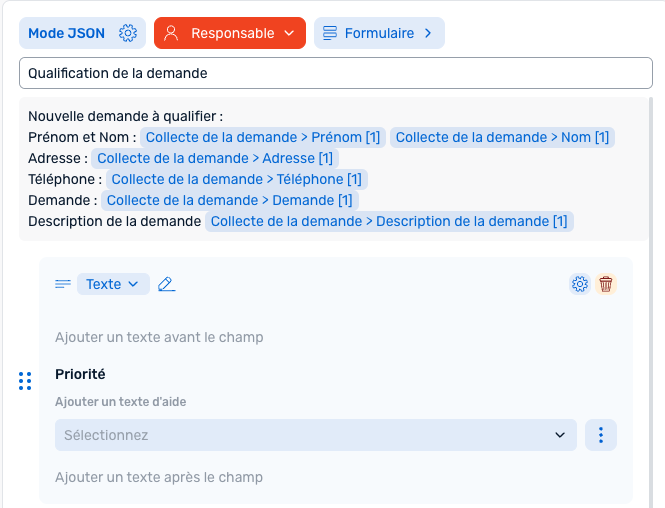This screenshot has height=508, width=665.
Task: Click the text lines icon beside Texte
Action: coord(63,284)
